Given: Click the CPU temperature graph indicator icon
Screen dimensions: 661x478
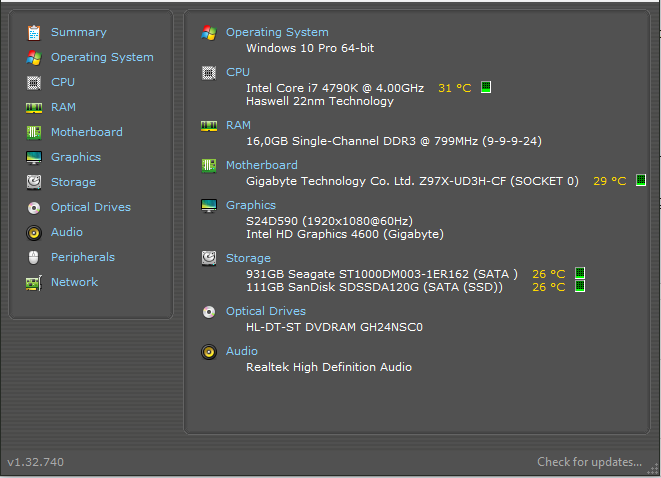Looking at the screenshot, I should tap(486, 87).
